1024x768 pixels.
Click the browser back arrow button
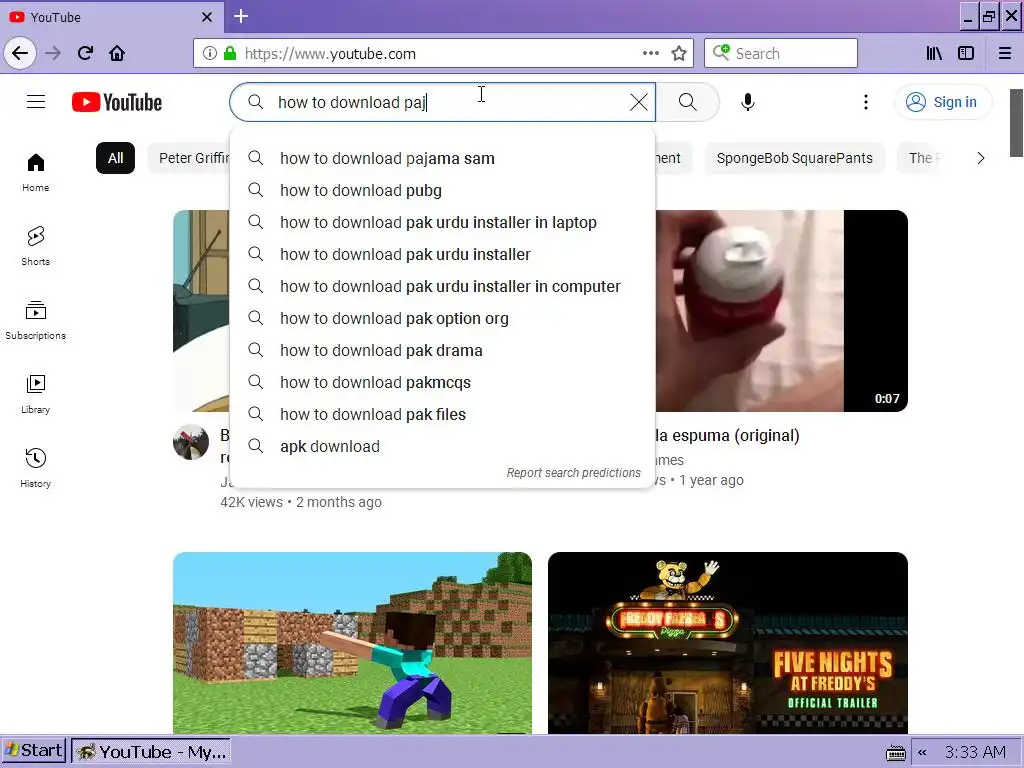pos(20,53)
